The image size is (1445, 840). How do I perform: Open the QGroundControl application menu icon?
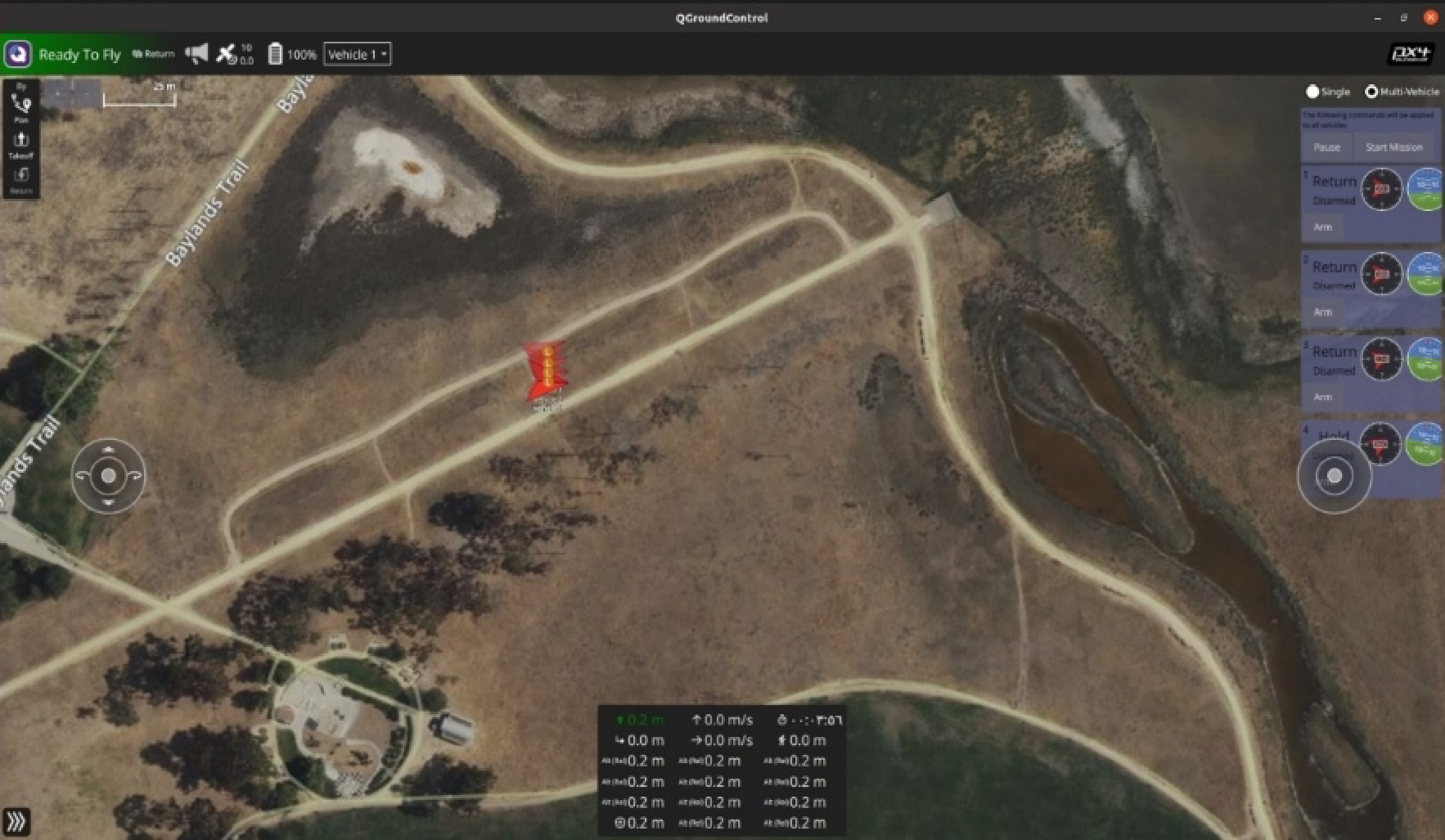(x=18, y=55)
